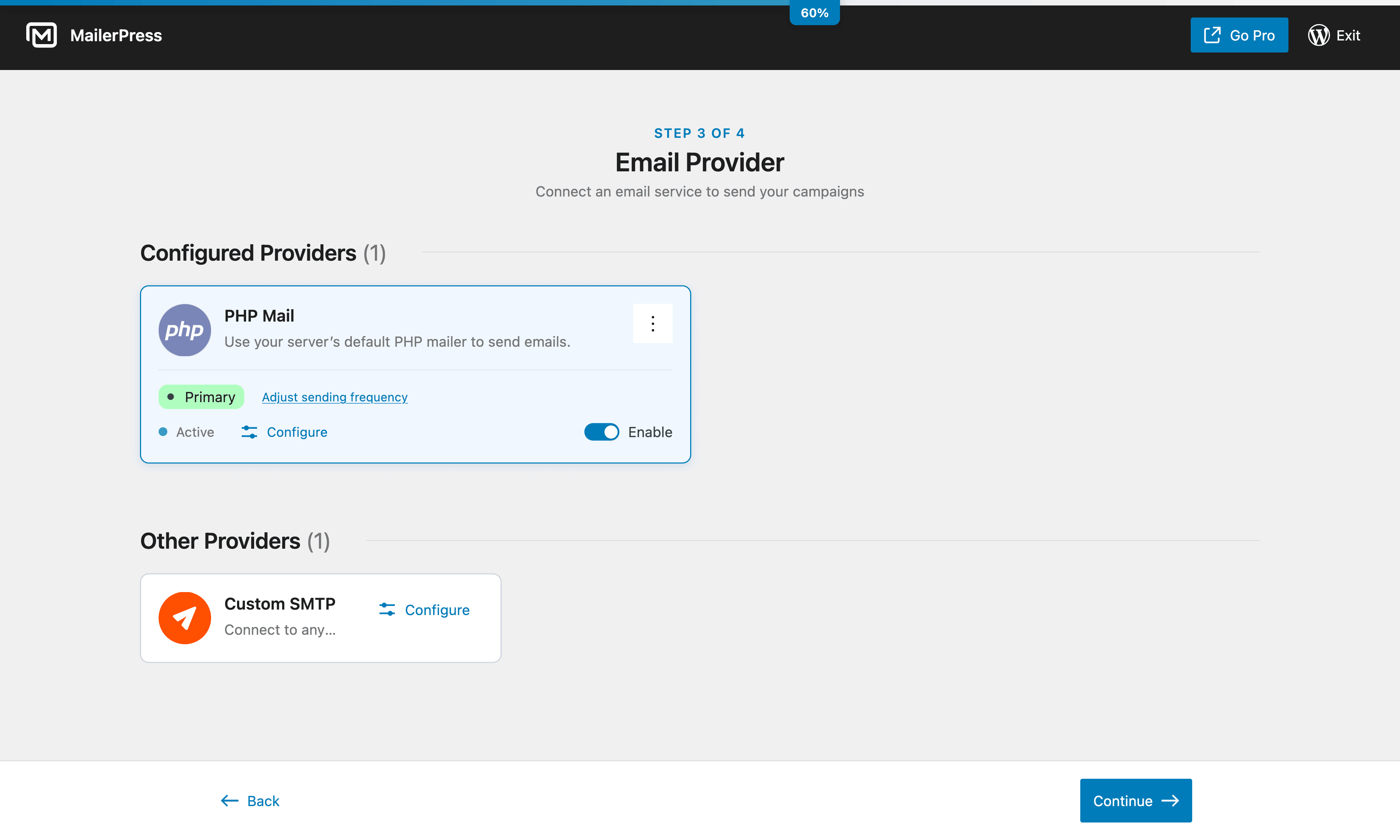This screenshot has height=840, width=1400.
Task: Go back using the Back link
Action: pyautogui.click(x=263, y=800)
